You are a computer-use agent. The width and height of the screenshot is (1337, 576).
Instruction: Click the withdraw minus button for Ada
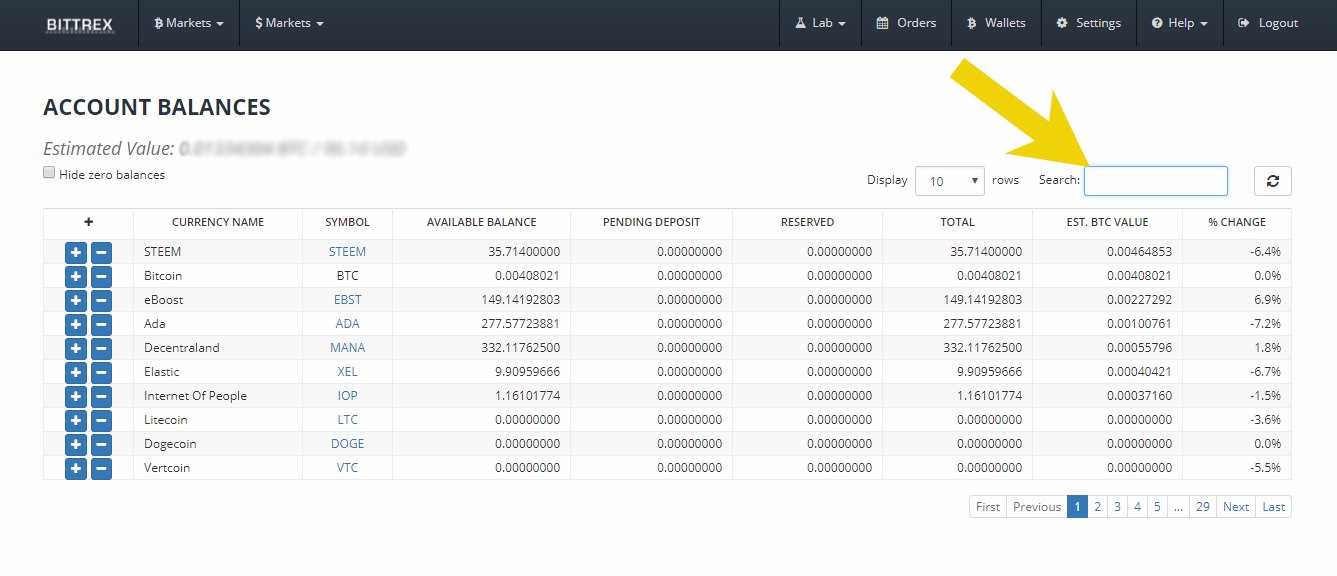pyautogui.click(x=101, y=324)
